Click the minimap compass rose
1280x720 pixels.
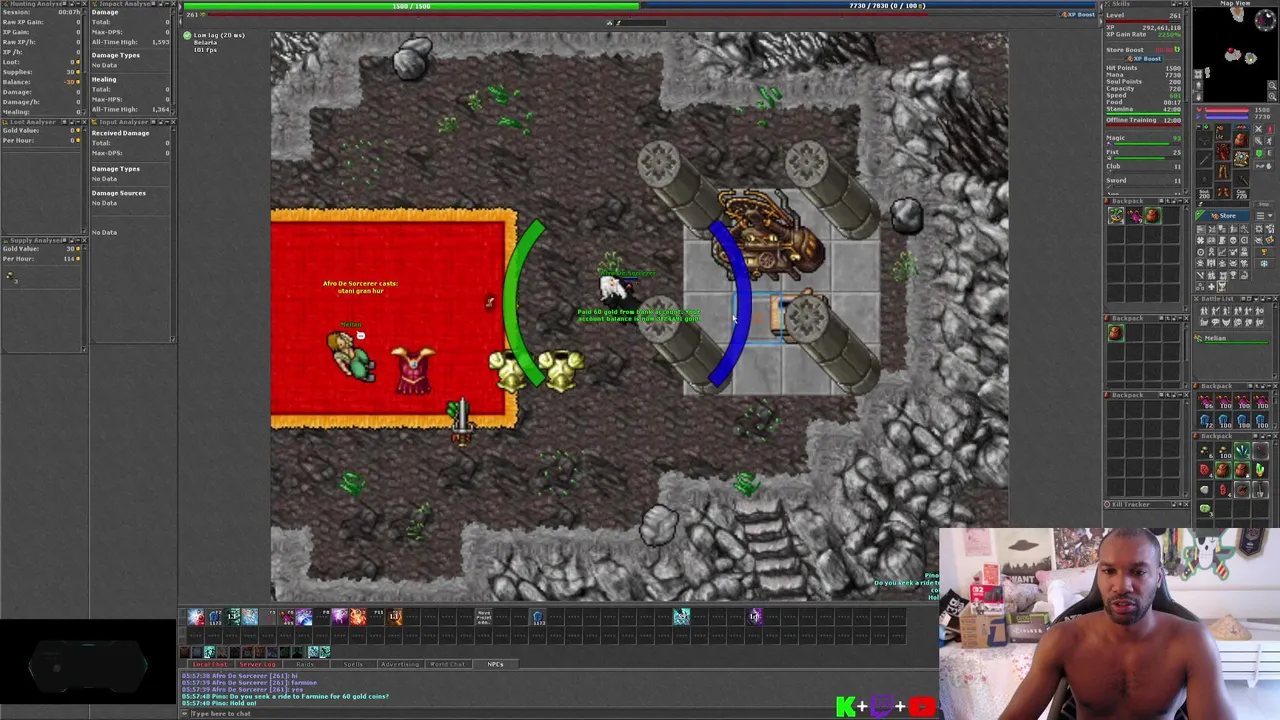tap(1266, 20)
